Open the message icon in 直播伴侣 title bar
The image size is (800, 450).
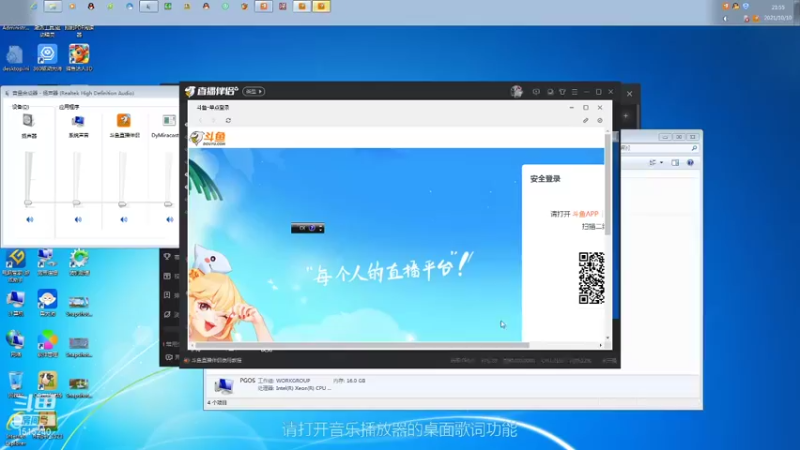point(536,92)
